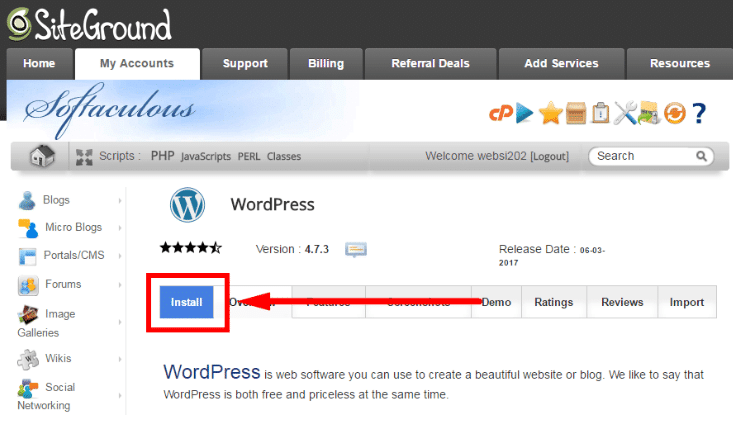Image resolution: width=733 pixels, height=422 pixels.
Task: Click the Image Galleries category icon
Action: point(28,315)
